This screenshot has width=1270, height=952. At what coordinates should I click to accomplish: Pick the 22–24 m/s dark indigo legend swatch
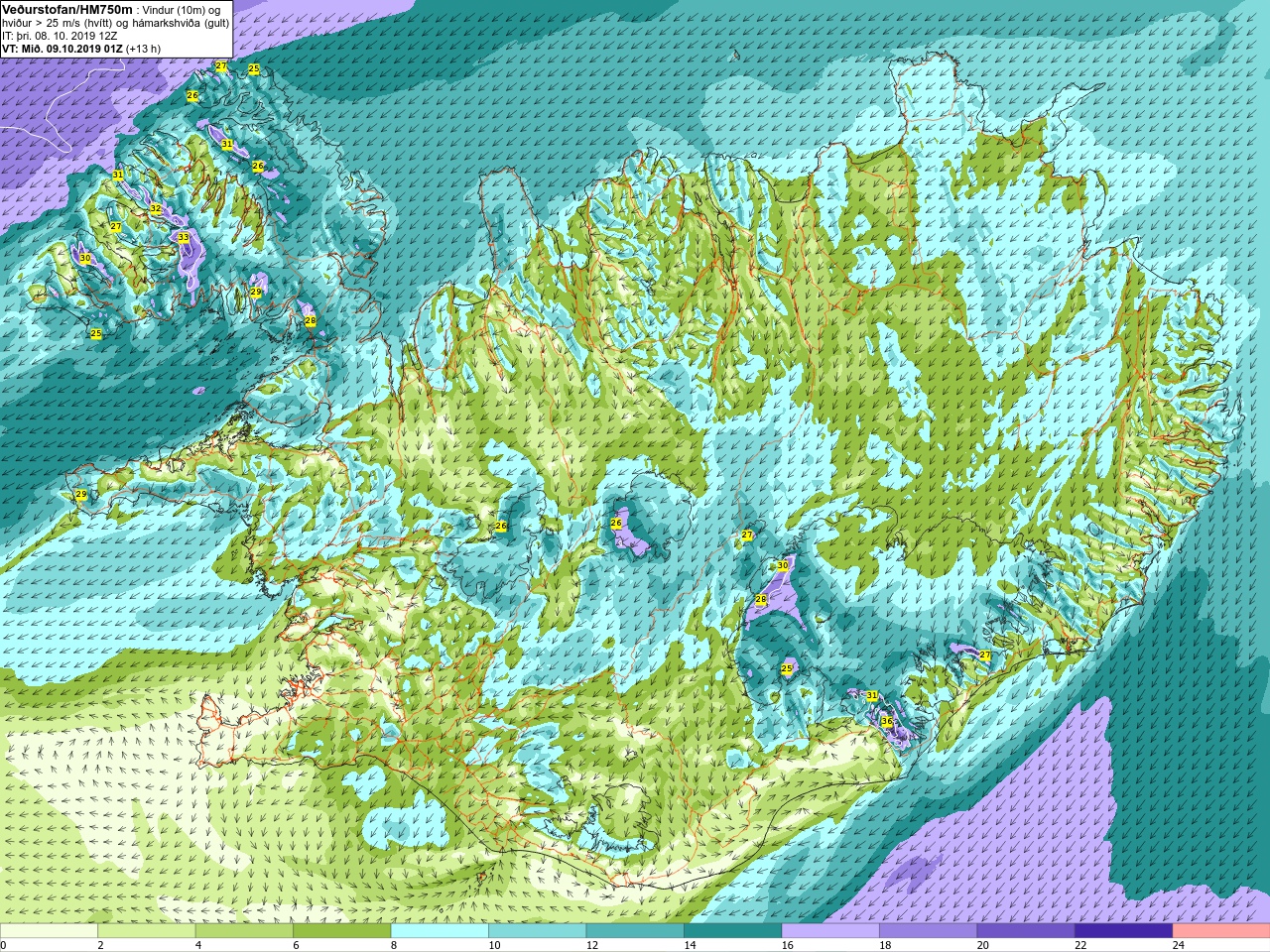[x=1123, y=931]
